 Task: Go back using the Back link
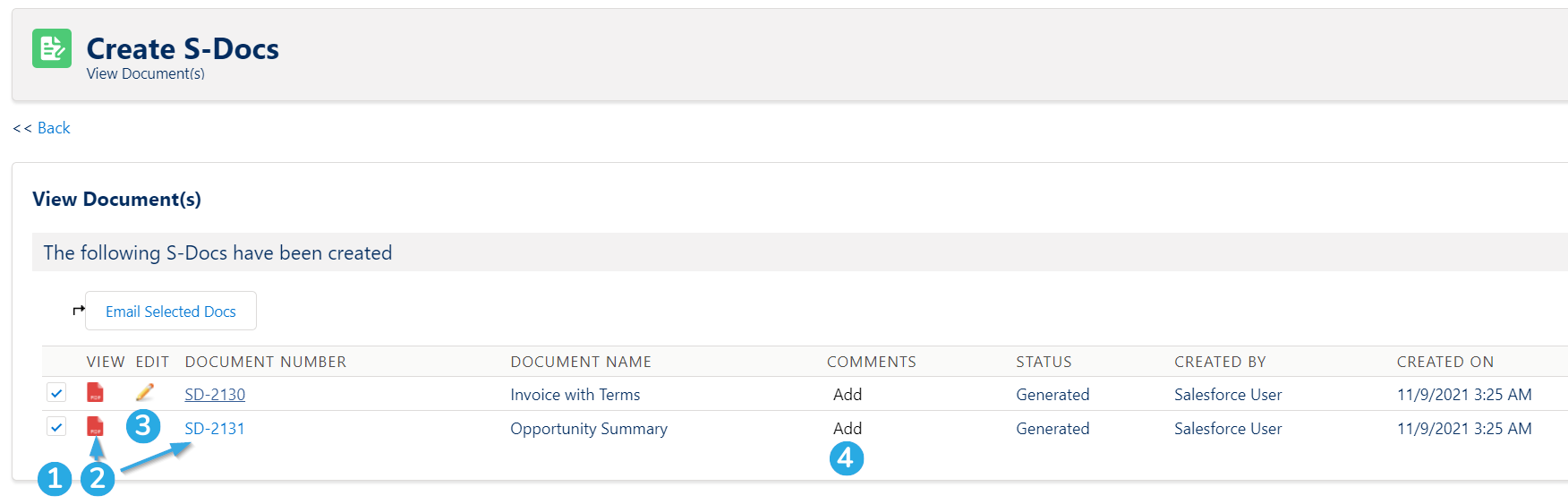click(54, 128)
